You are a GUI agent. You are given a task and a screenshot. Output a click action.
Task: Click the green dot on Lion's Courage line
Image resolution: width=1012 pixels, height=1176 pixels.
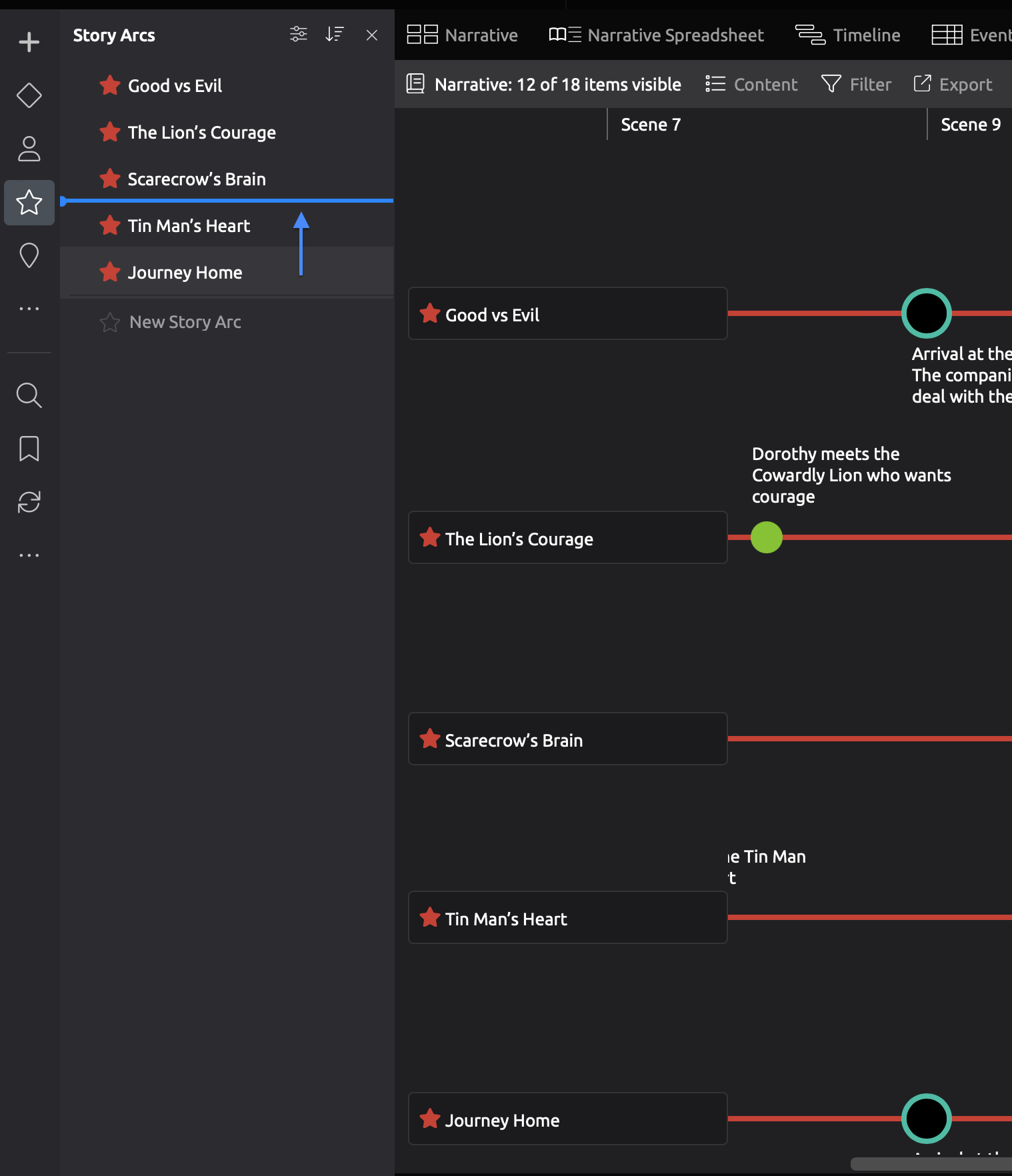click(x=766, y=537)
